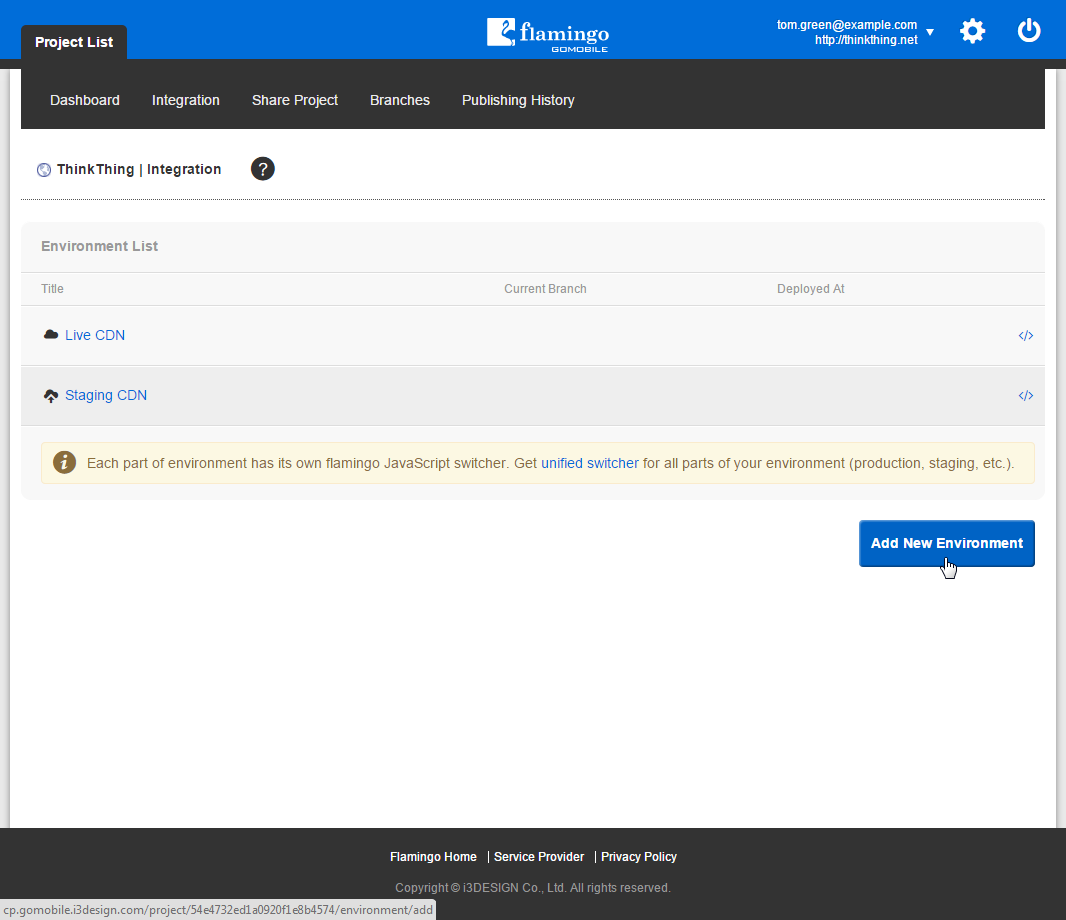Open the Share Project menu item
This screenshot has width=1066, height=920.
coord(294,100)
